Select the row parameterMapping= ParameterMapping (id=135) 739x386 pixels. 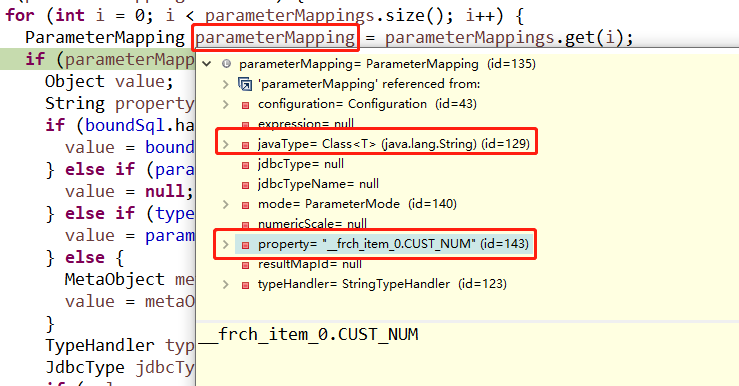coord(387,64)
